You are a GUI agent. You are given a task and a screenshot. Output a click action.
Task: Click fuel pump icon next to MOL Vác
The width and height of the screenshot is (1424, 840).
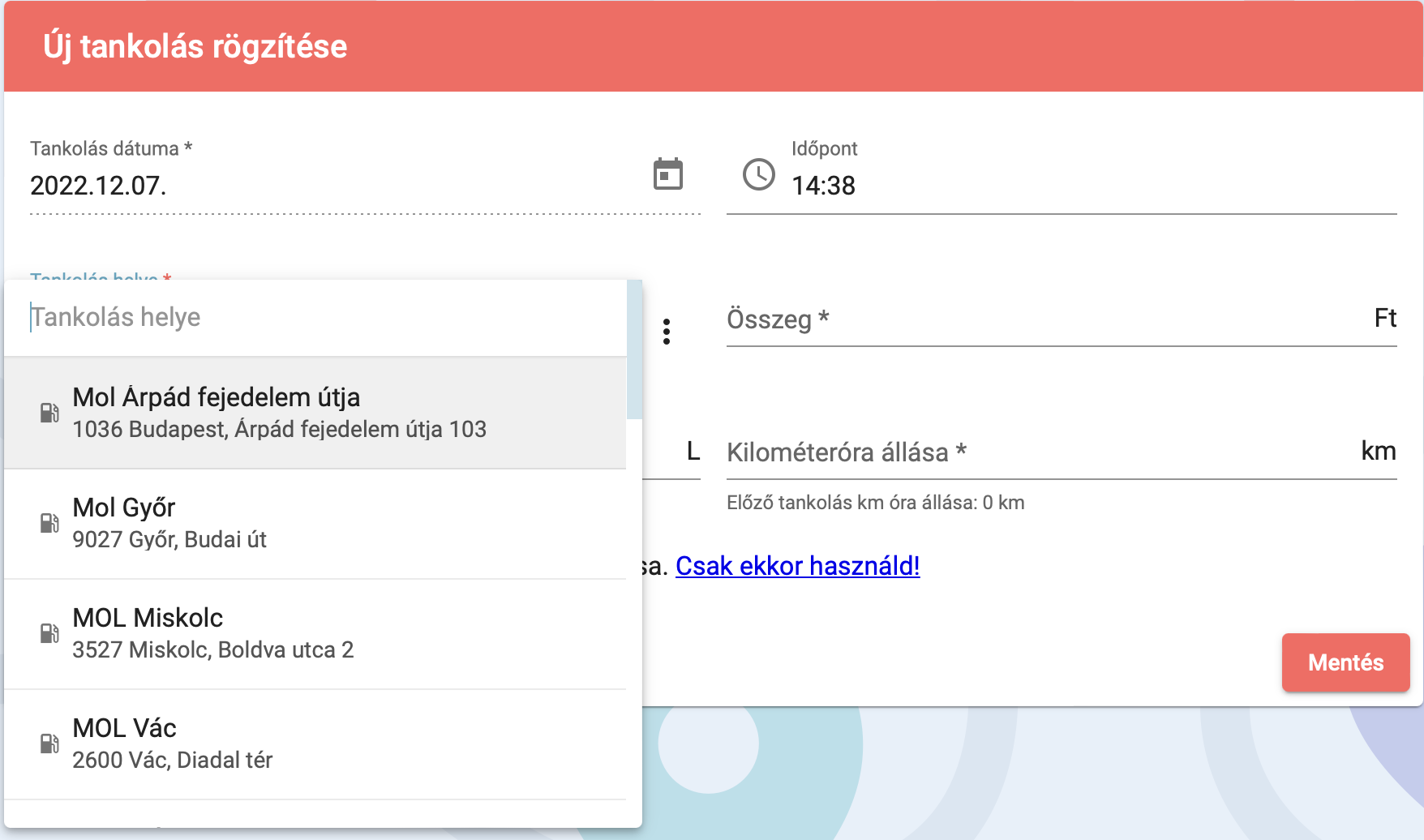[49, 744]
